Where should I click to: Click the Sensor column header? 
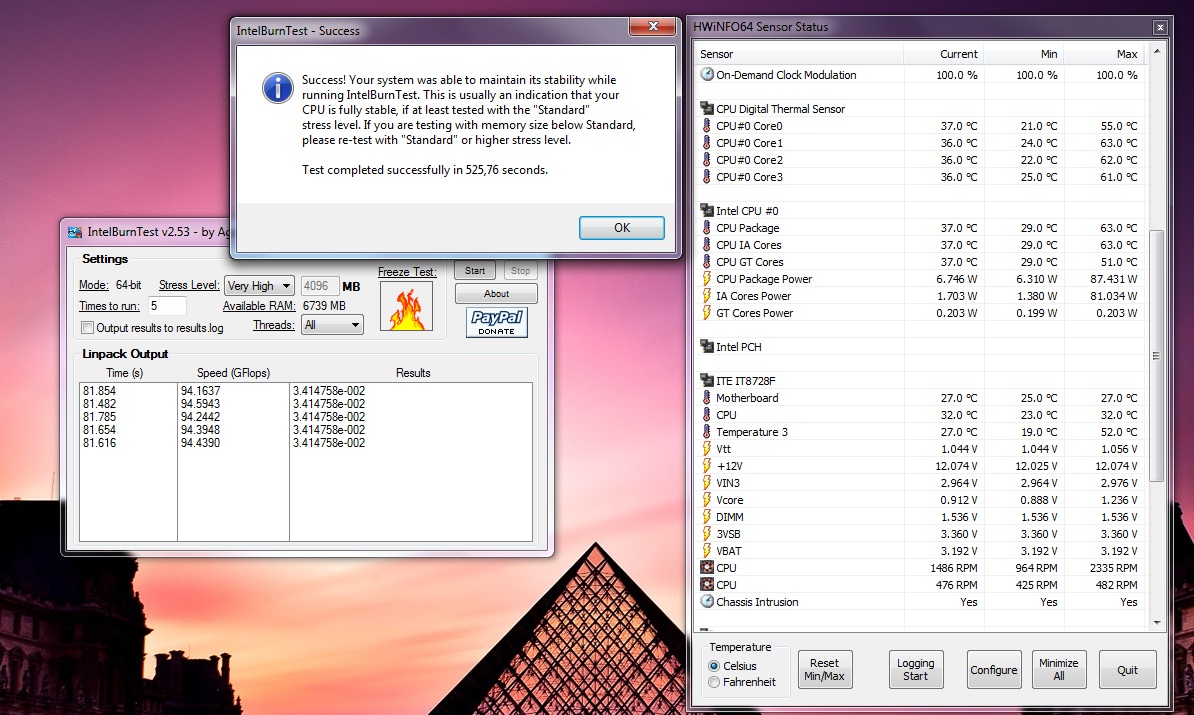coord(800,54)
